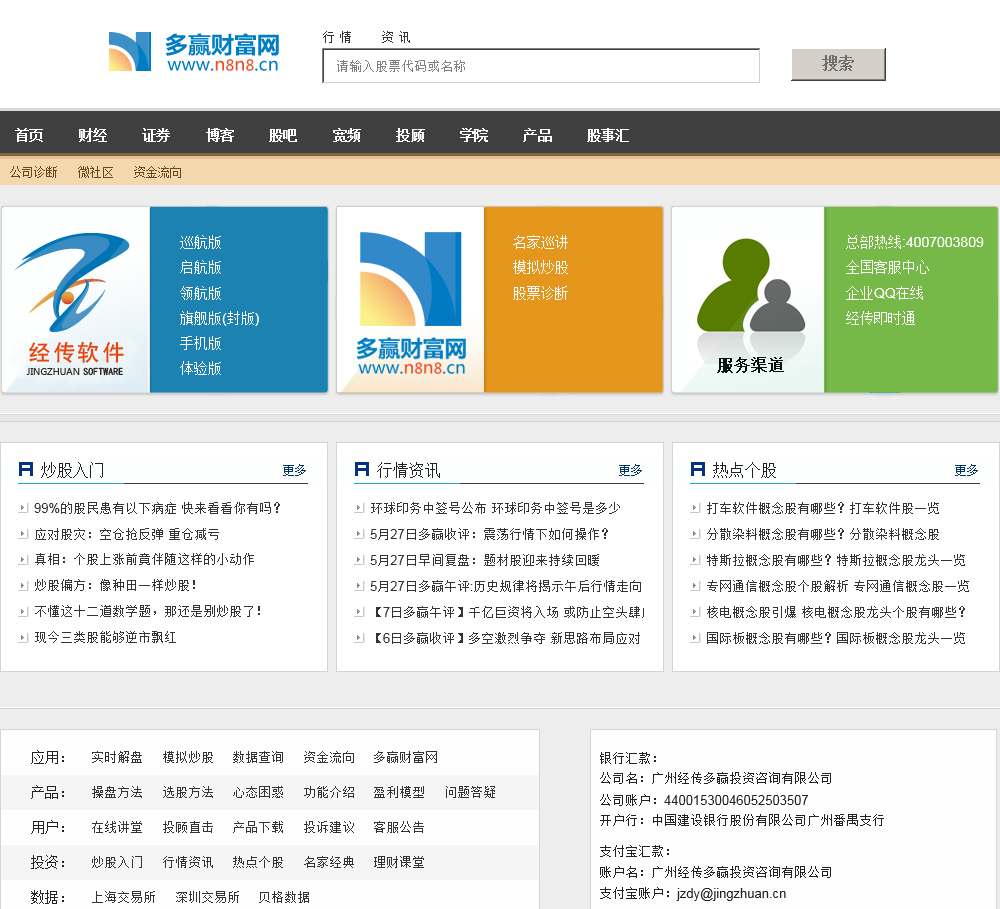Click the 多赢财富网 logo in the orange card
Screen dimensions: 1000x909
coord(410,299)
